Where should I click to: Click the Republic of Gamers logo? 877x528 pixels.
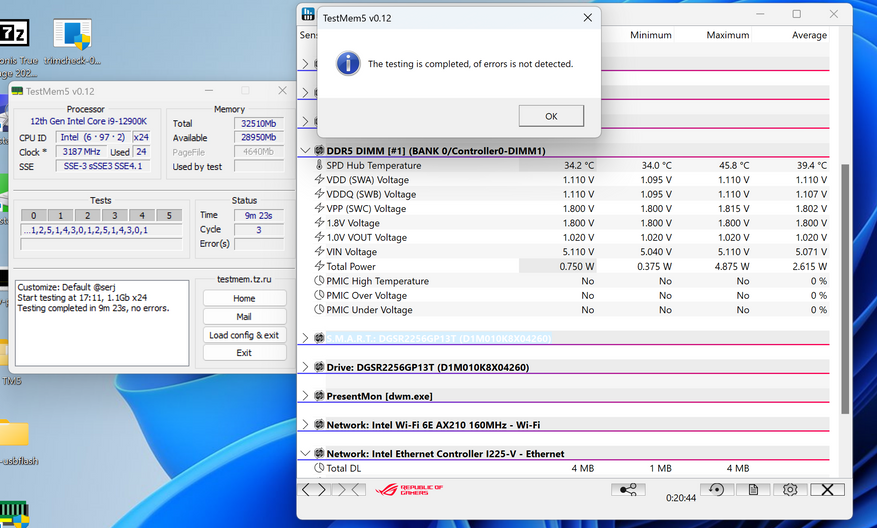[408, 489]
